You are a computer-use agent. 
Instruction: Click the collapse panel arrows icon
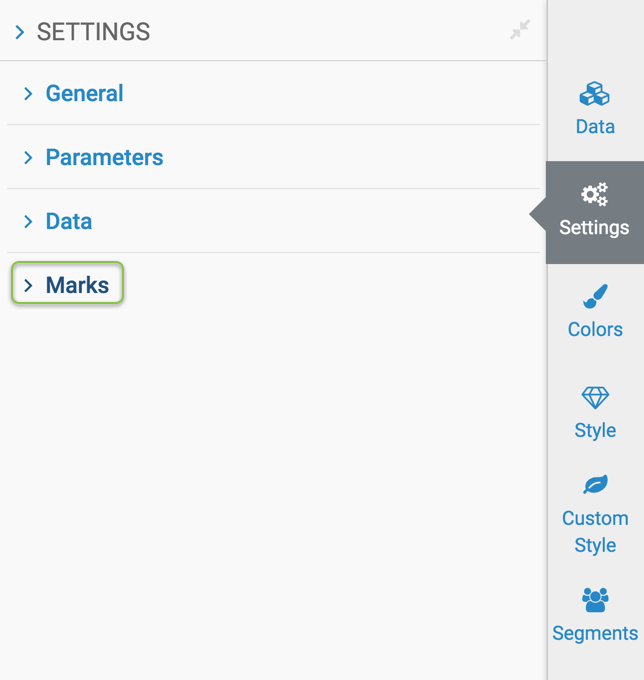519,31
